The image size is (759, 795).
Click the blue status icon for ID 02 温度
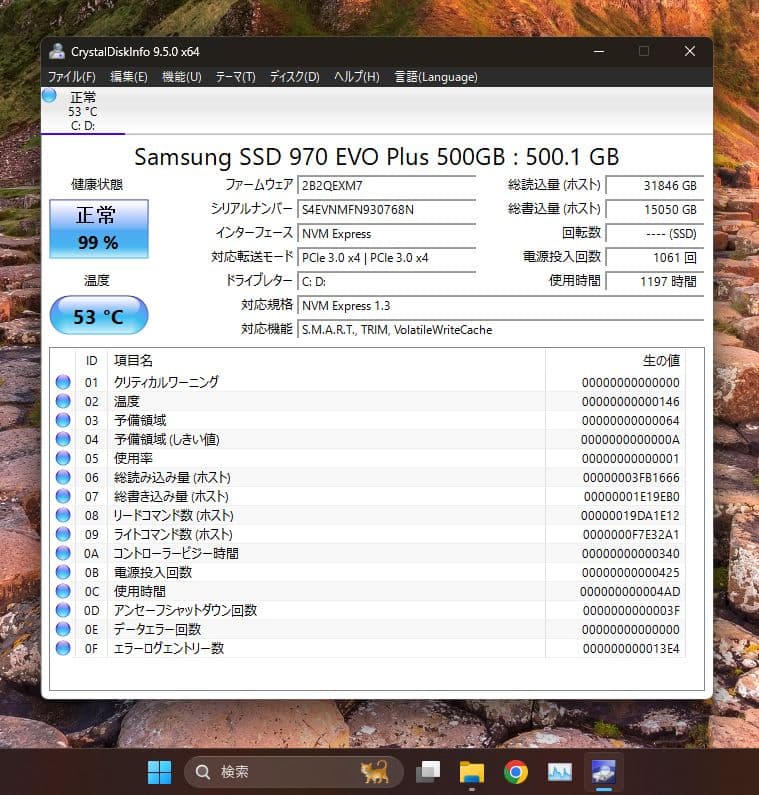[x=63, y=401]
